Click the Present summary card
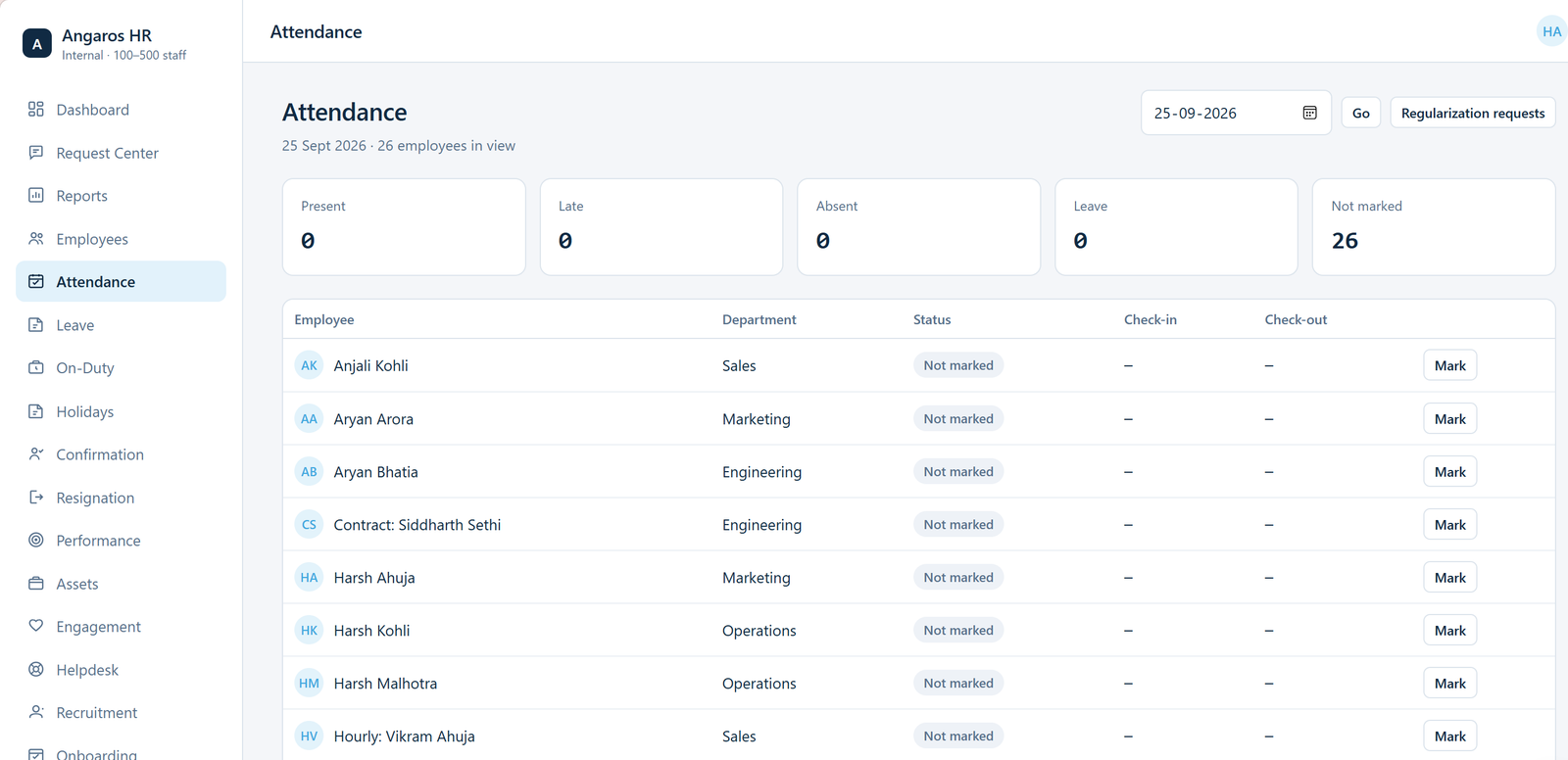Screen dimensions: 1568x760 [404, 226]
